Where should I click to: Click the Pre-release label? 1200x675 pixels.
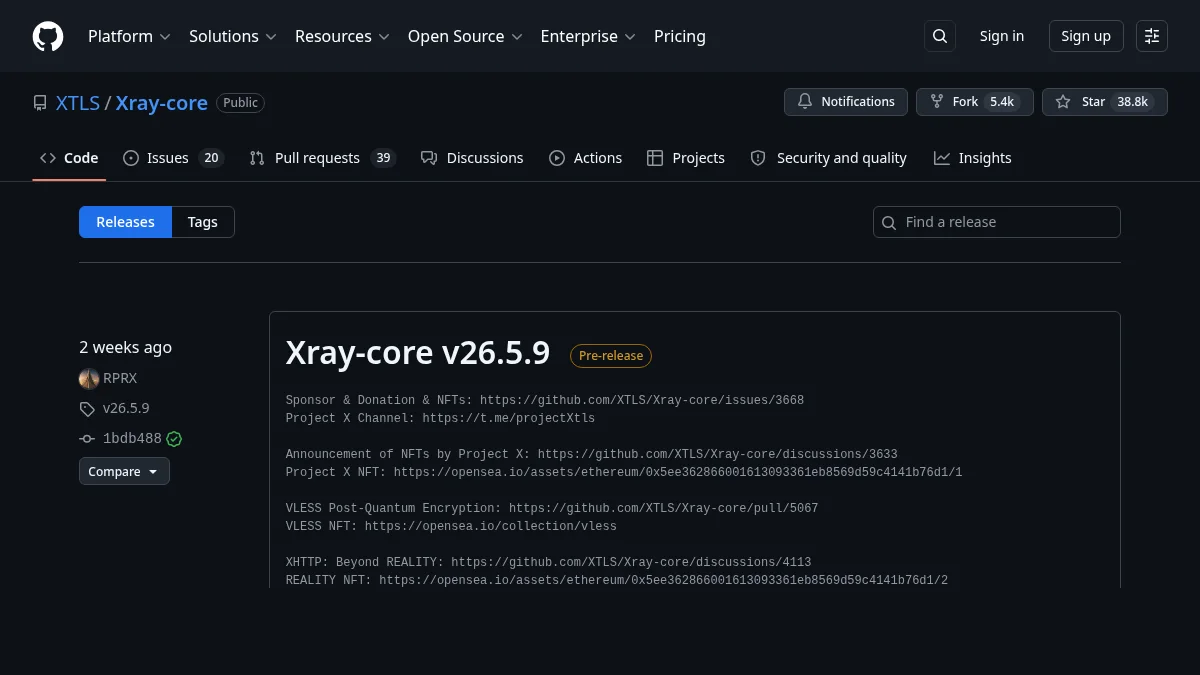(611, 356)
